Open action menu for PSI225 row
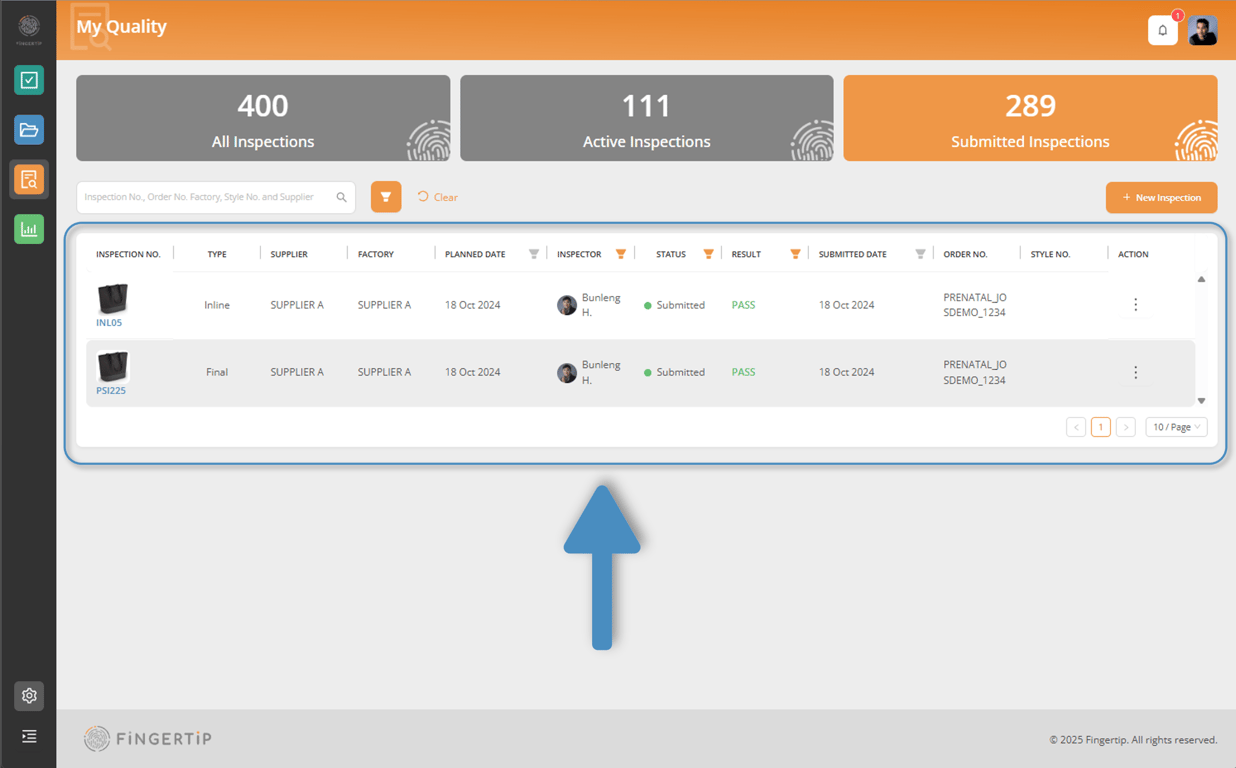 1135,372
